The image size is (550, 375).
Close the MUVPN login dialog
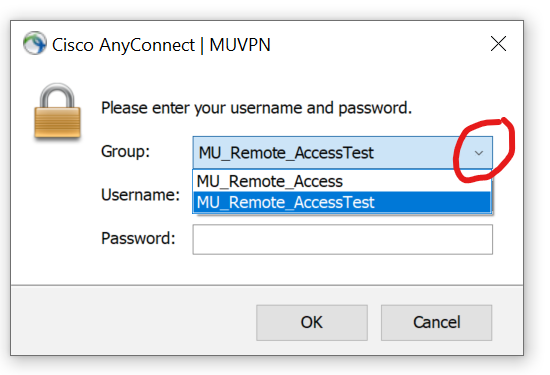pos(498,44)
